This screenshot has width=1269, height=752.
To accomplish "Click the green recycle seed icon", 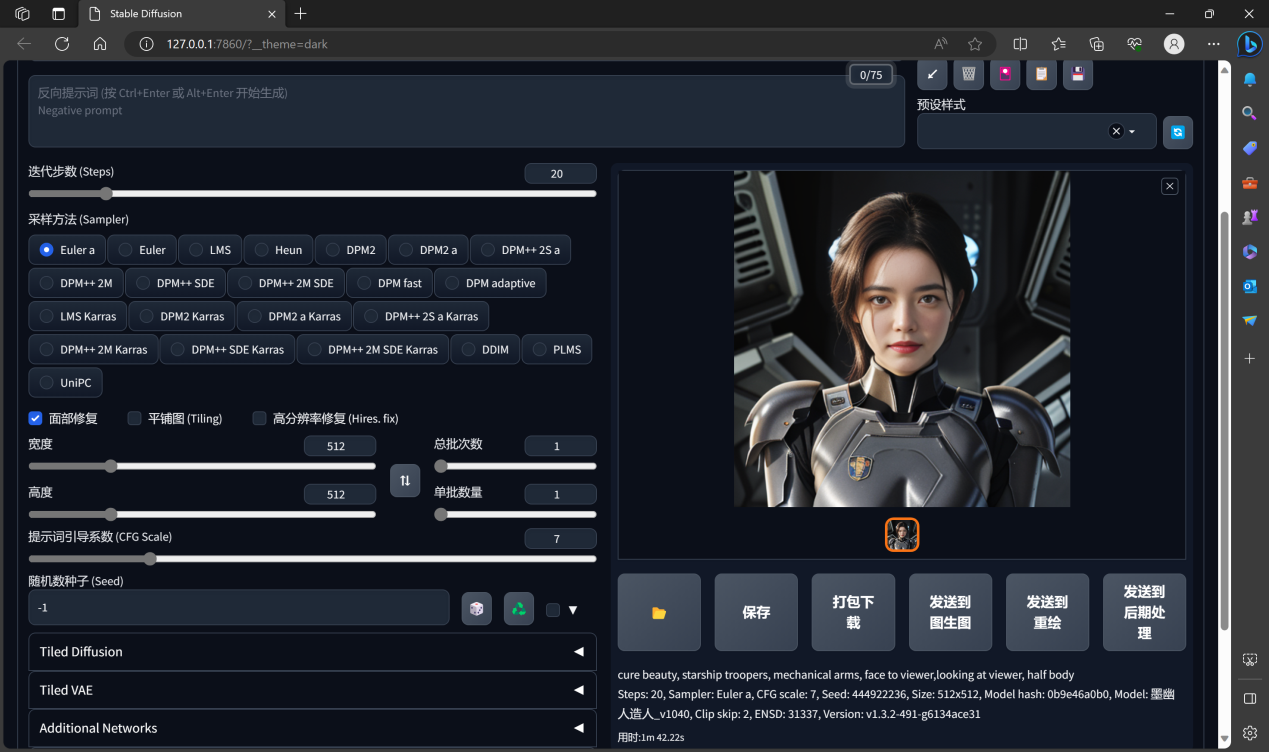I will (x=519, y=608).
